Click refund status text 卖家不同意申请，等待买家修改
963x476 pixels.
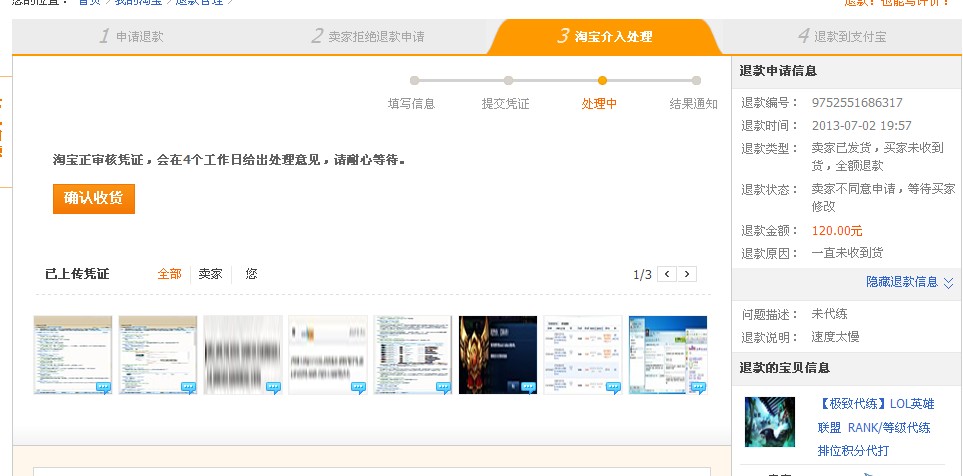[x=883, y=198]
